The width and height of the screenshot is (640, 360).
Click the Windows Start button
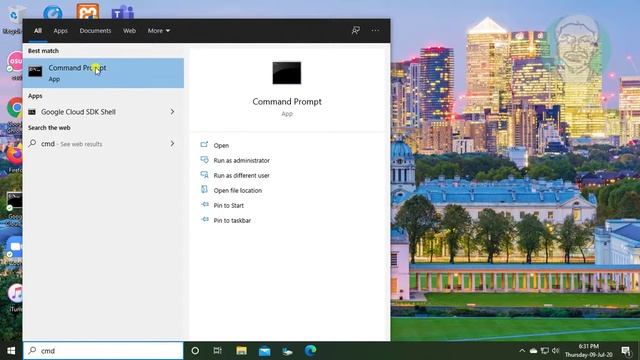point(11,351)
